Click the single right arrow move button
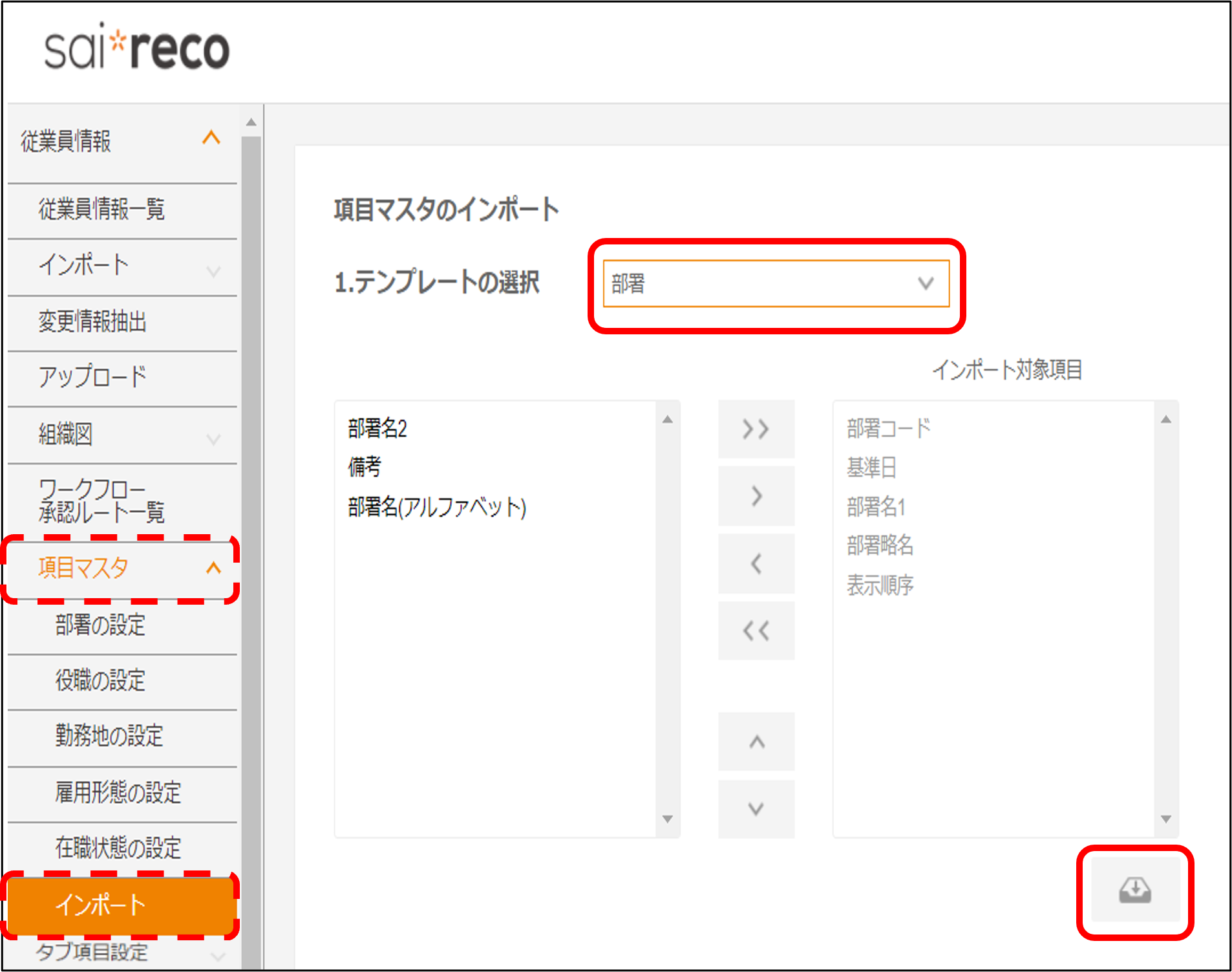 tap(756, 496)
